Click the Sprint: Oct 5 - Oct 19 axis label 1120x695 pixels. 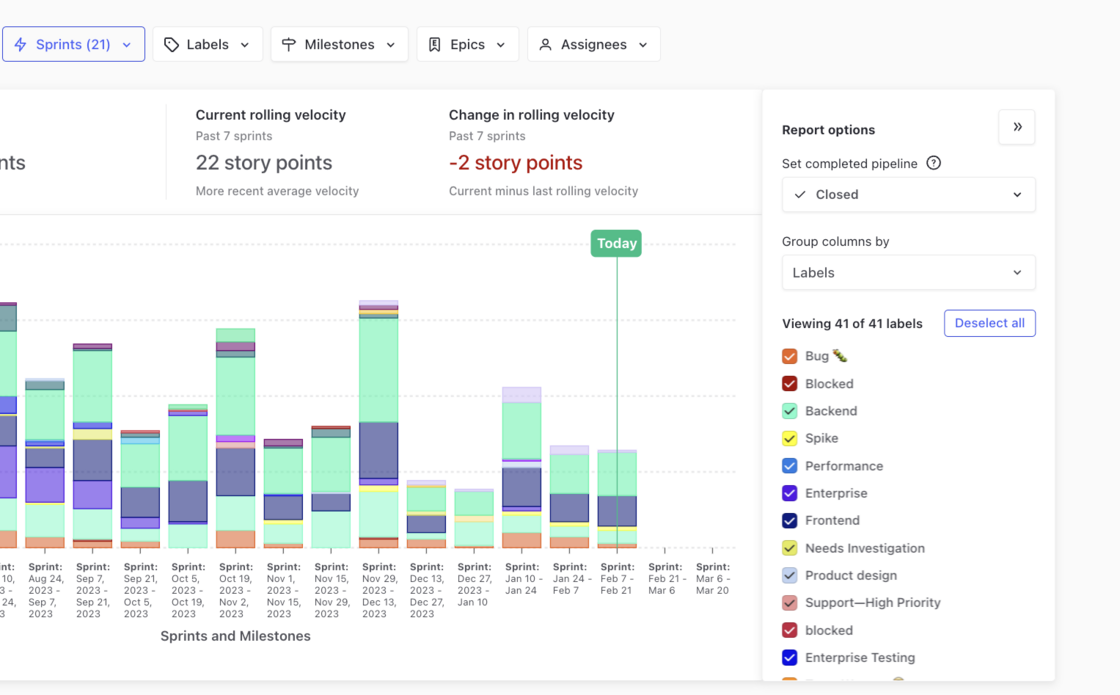(x=188, y=590)
